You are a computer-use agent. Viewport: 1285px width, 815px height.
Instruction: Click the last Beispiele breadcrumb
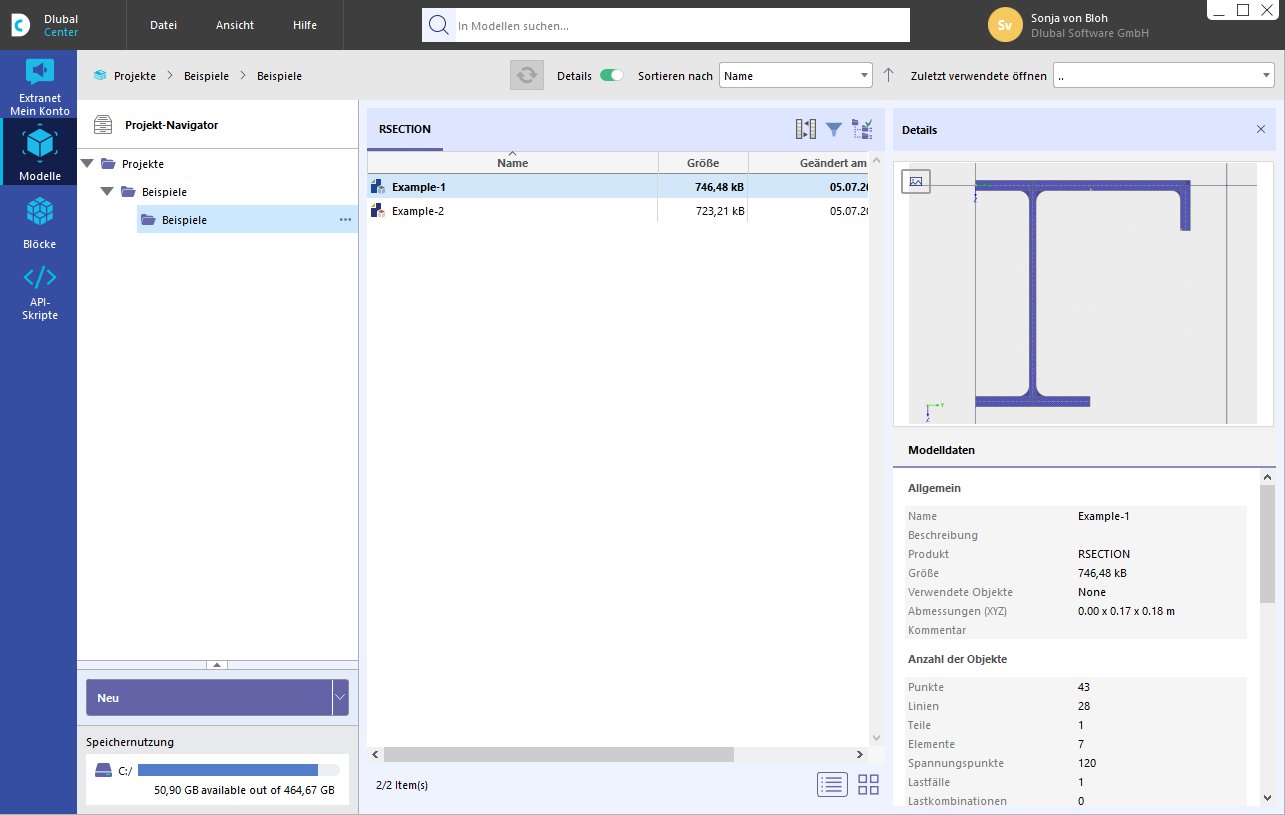coord(279,76)
